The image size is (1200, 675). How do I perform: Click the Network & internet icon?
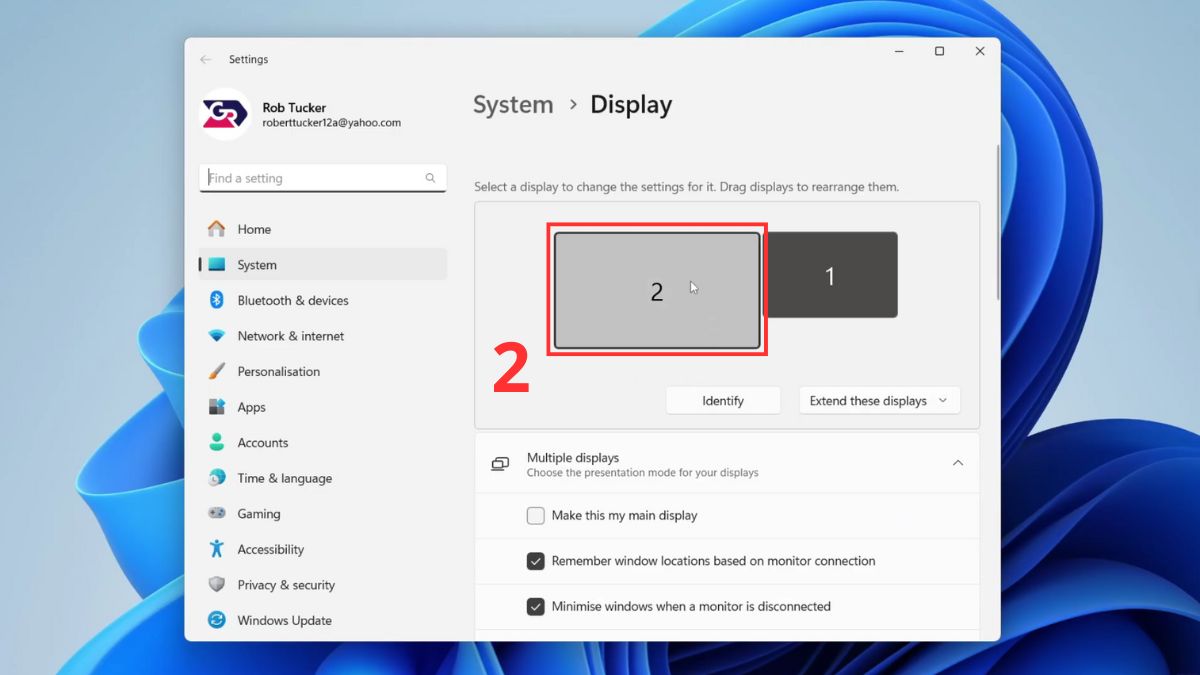click(218, 335)
